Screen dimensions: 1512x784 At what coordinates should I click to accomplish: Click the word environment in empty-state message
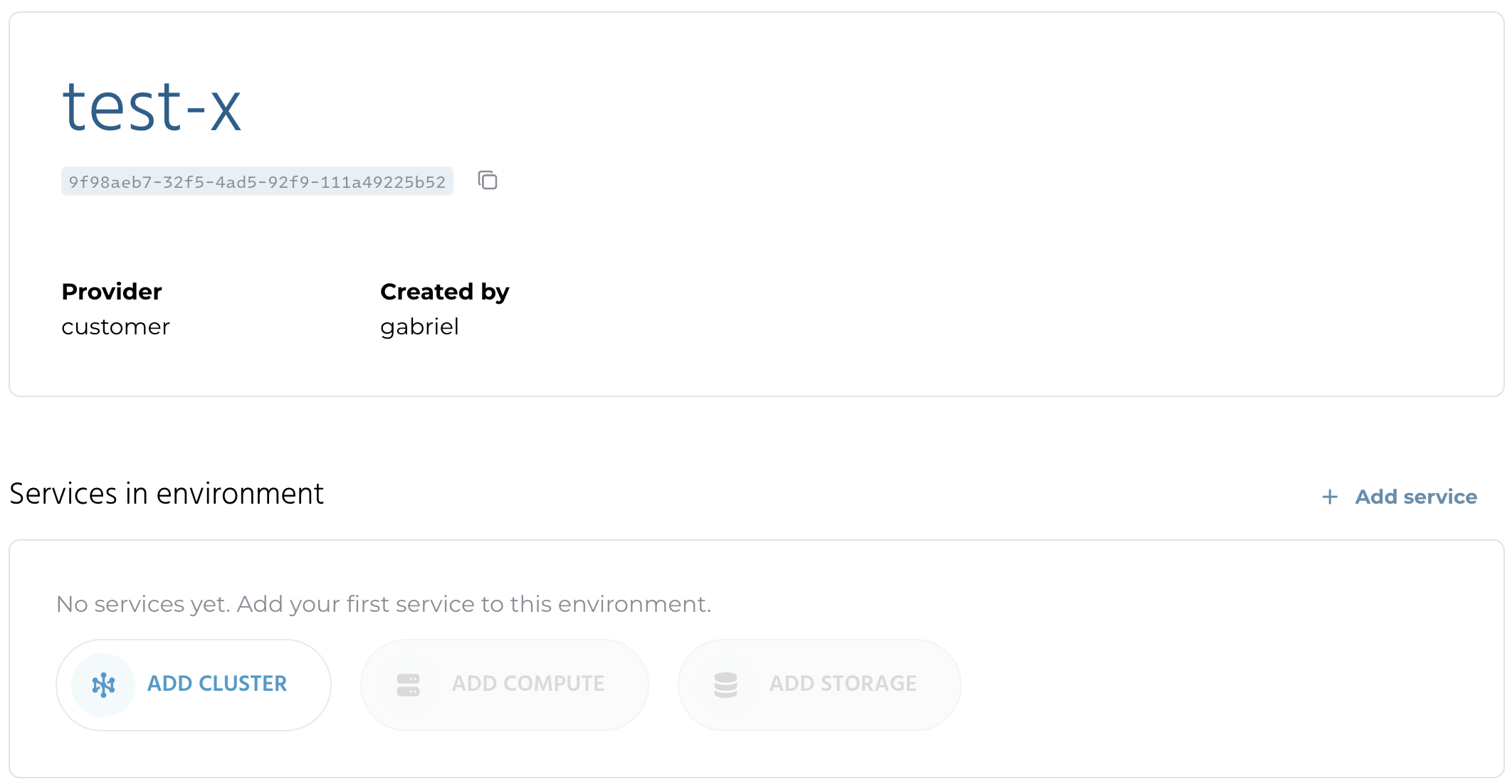634,604
